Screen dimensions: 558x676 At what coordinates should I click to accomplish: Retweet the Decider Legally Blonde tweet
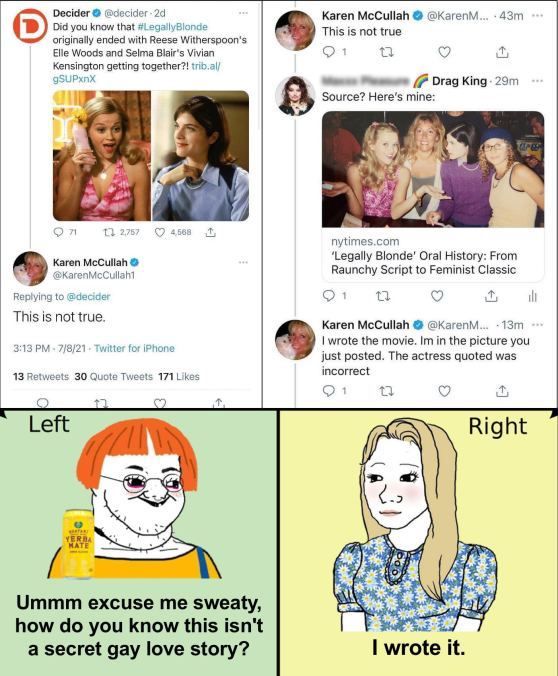pyautogui.click(x=108, y=232)
